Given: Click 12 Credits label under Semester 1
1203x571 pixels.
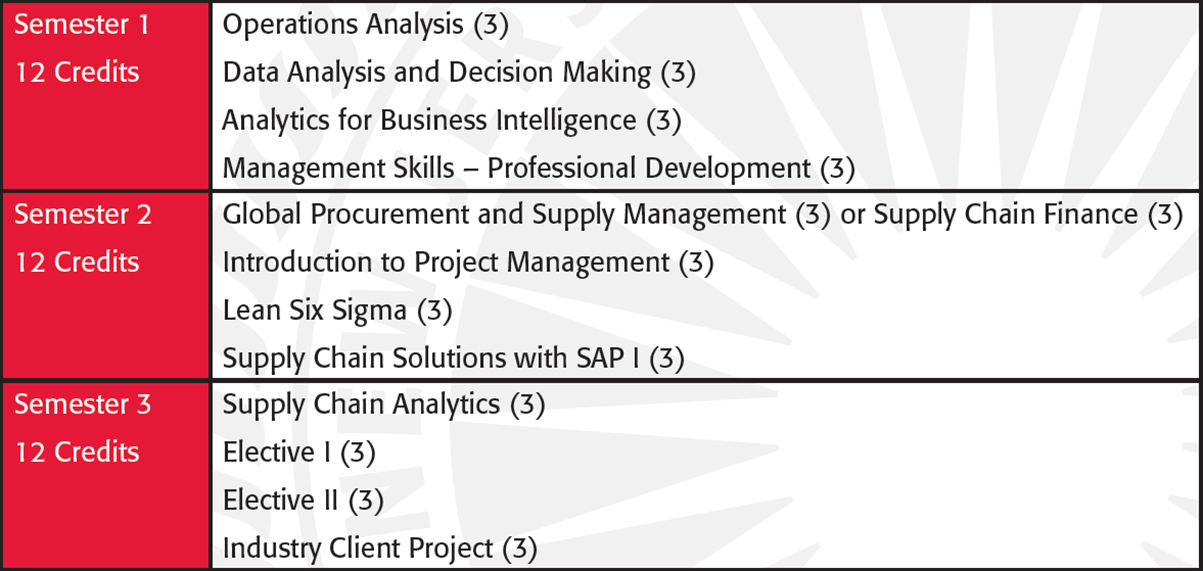Looking at the screenshot, I should [x=77, y=73].
